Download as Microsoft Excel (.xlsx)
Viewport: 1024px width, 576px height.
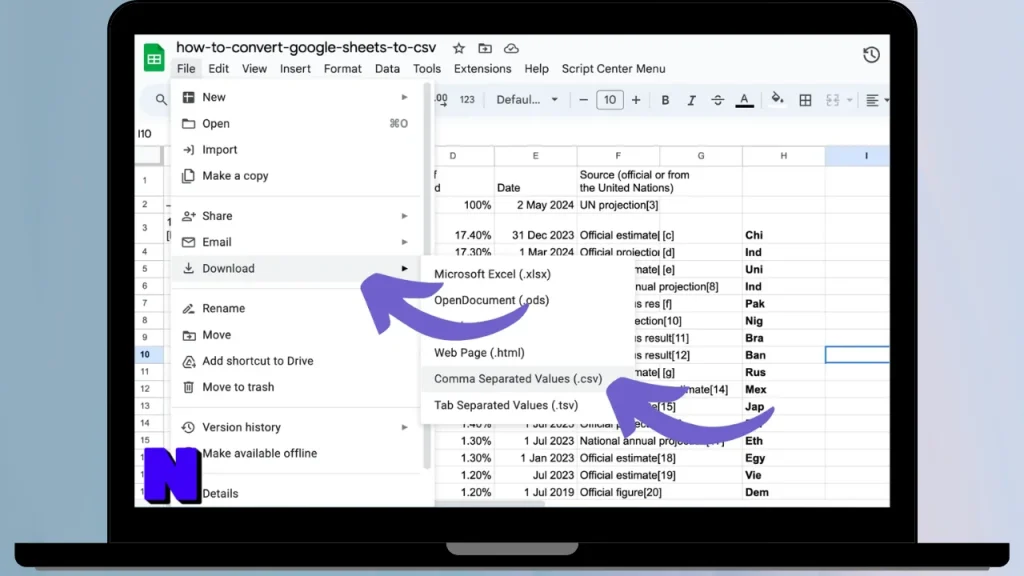[x=527, y=274]
